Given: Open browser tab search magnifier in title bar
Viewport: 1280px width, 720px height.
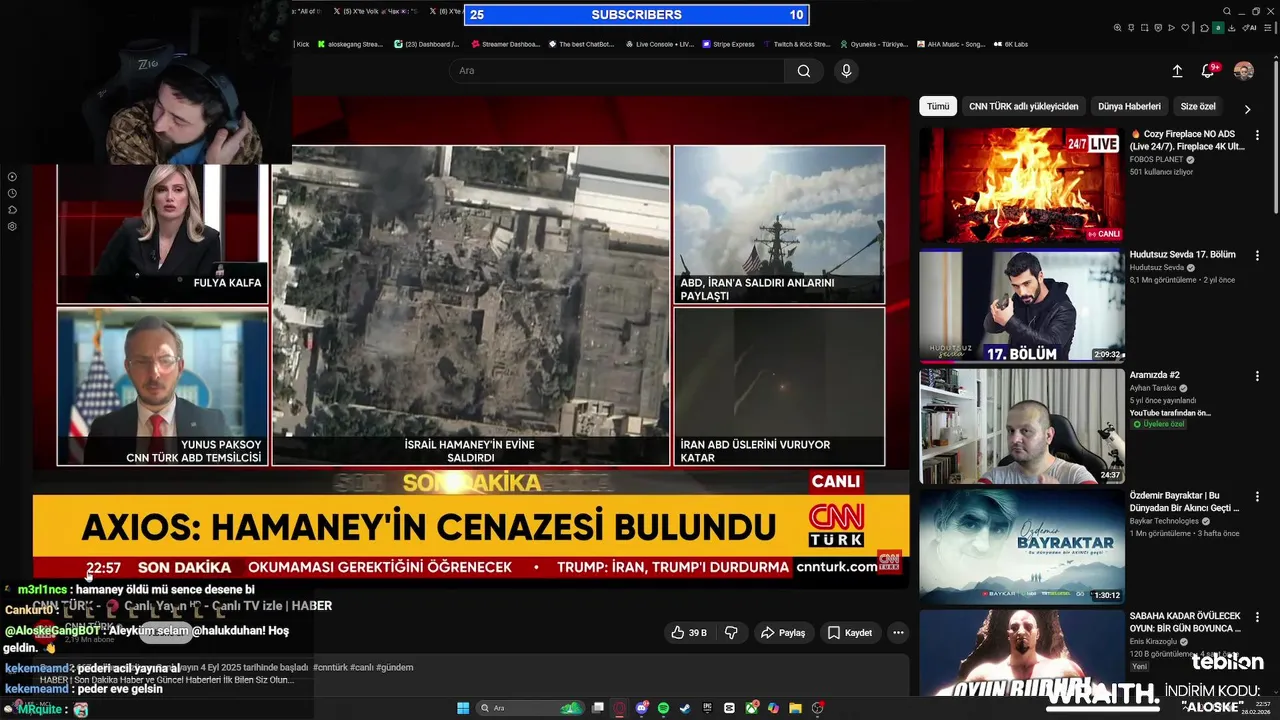Looking at the screenshot, I should click(x=1227, y=11).
